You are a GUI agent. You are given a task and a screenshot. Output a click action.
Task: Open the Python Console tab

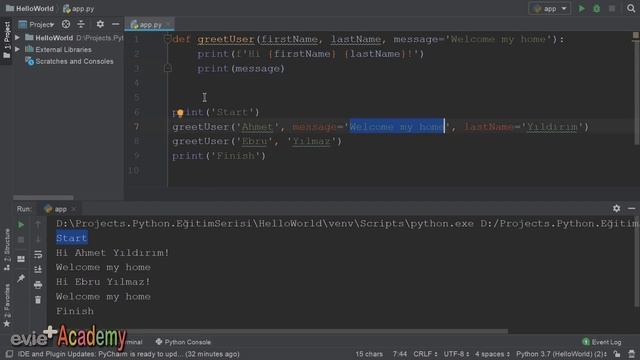[x=183, y=342]
